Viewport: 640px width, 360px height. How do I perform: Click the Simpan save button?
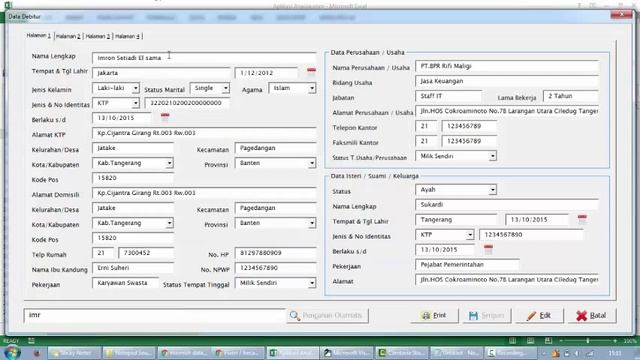click(x=487, y=316)
